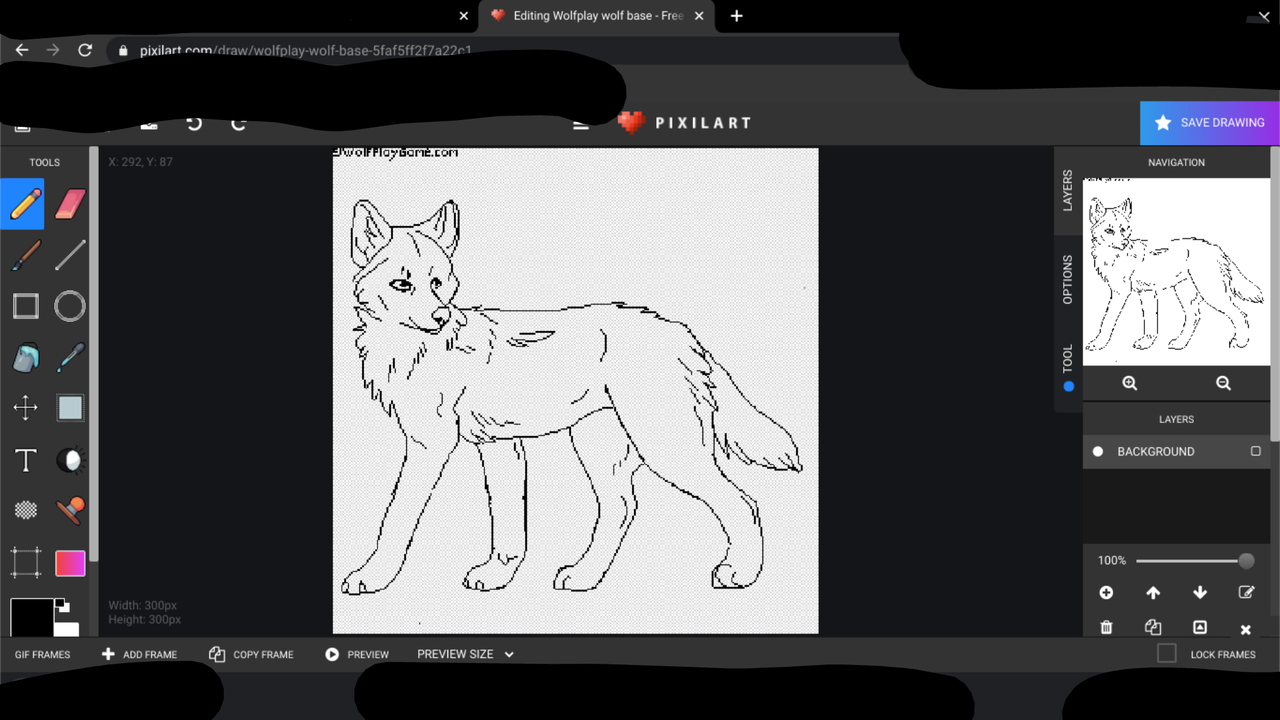The width and height of the screenshot is (1280, 720).
Task: Click the Add Frame button
Action: 139,654
